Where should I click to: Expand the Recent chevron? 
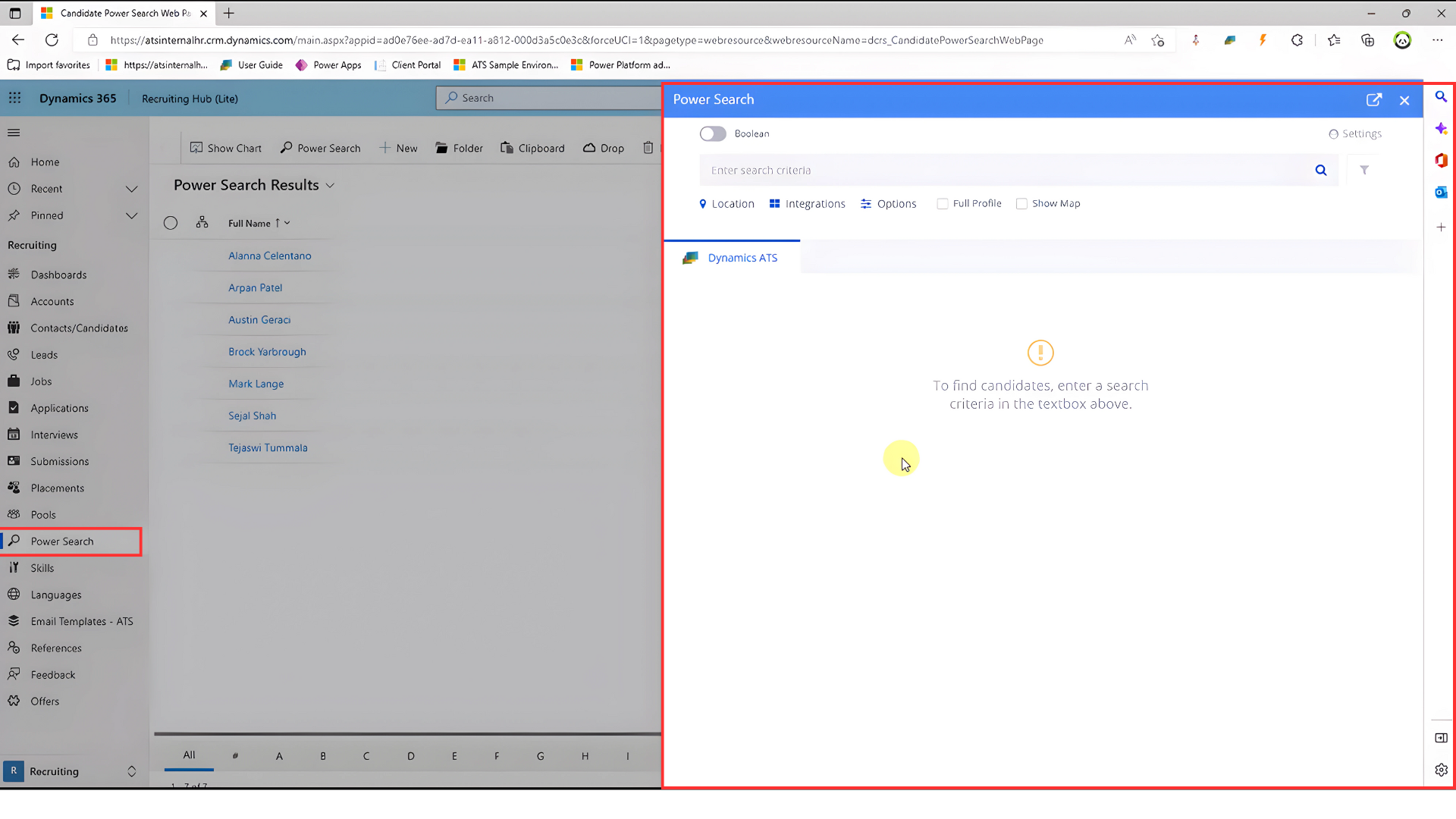[x=131, y=189]
